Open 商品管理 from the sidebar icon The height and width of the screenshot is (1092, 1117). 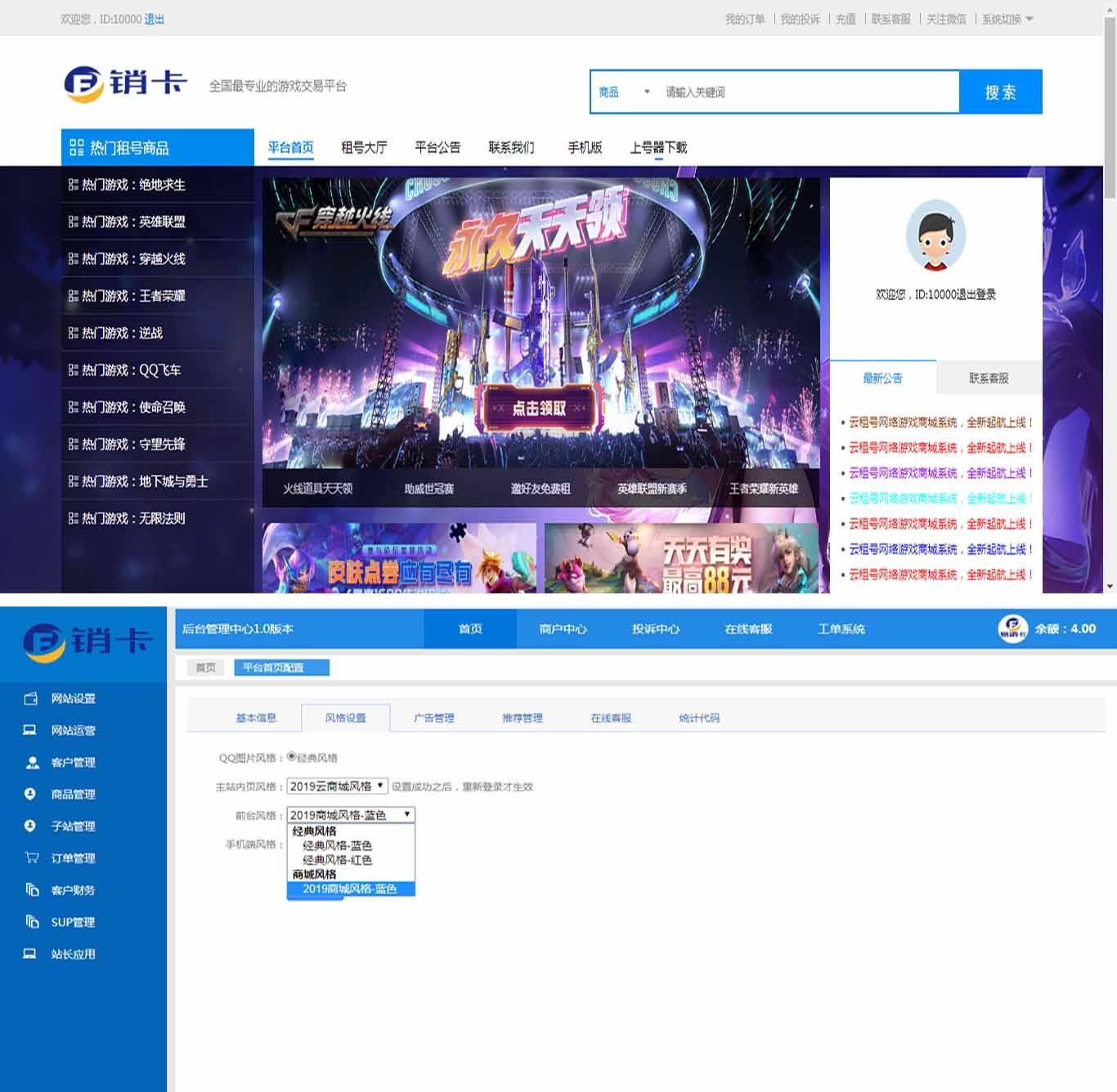point(31,794)
